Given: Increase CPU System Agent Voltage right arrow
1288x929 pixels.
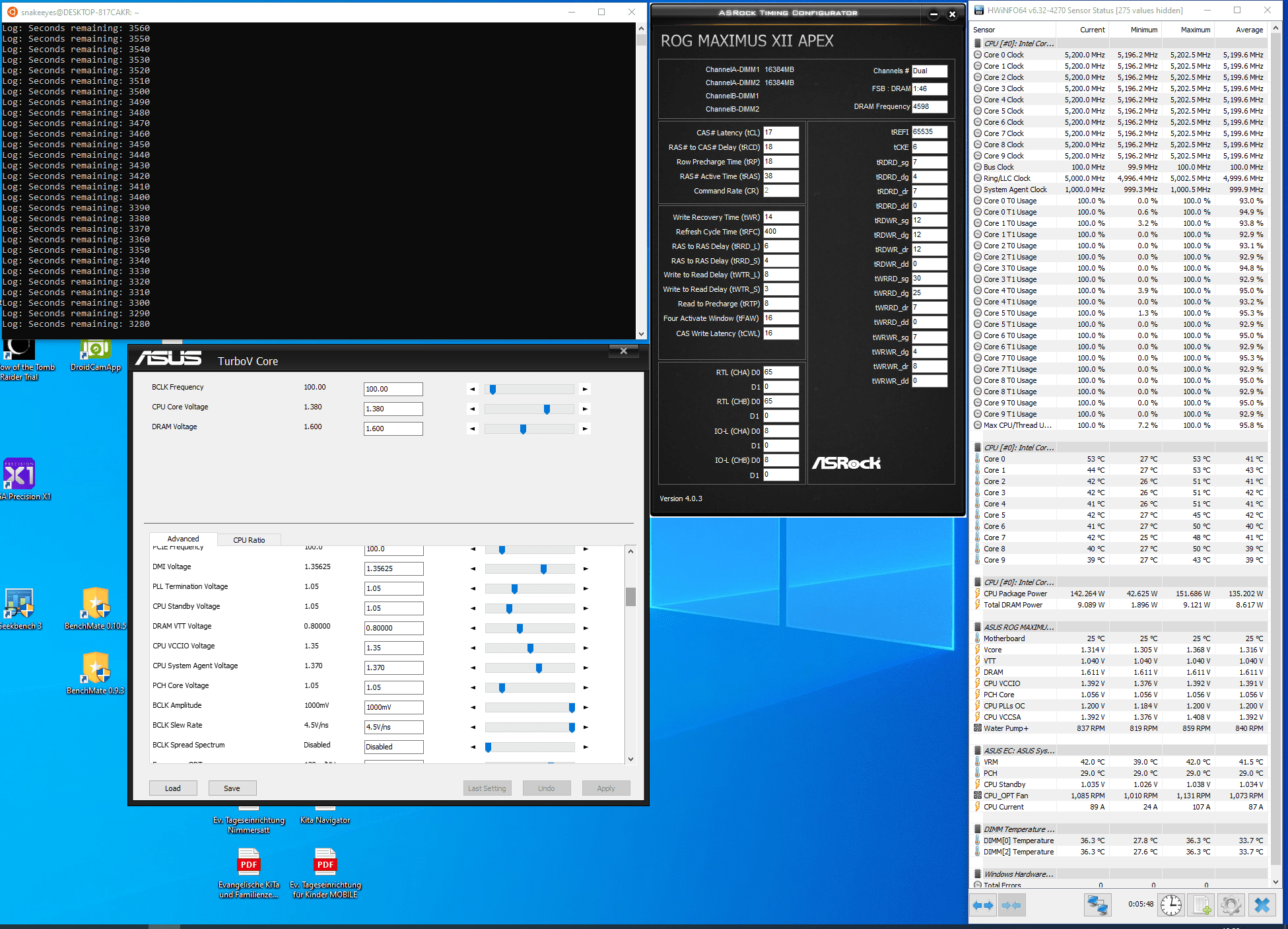Looking at the screenshot, I should (586, 668).
